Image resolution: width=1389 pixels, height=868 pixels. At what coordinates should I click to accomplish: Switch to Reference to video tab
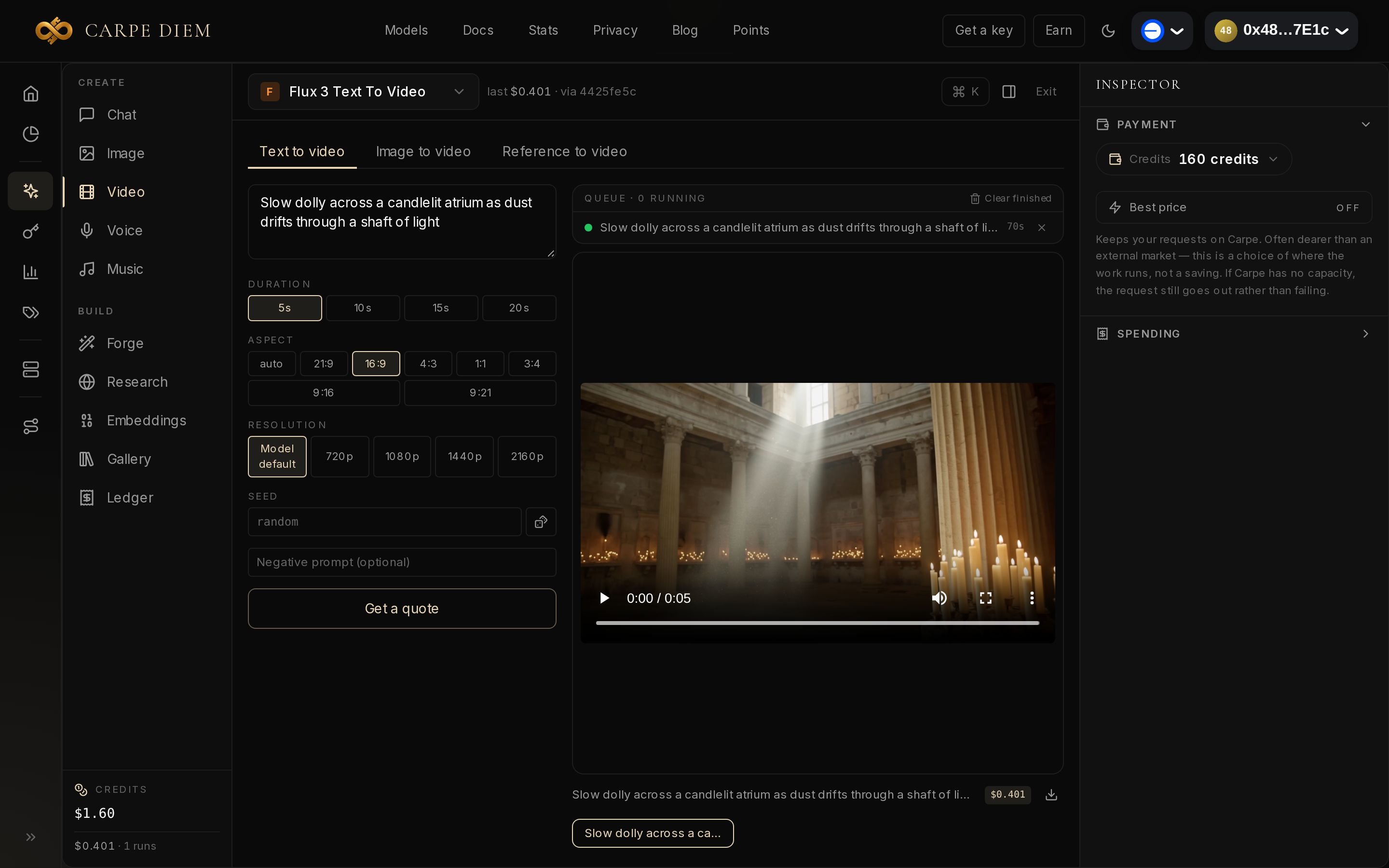coord(564,151)
